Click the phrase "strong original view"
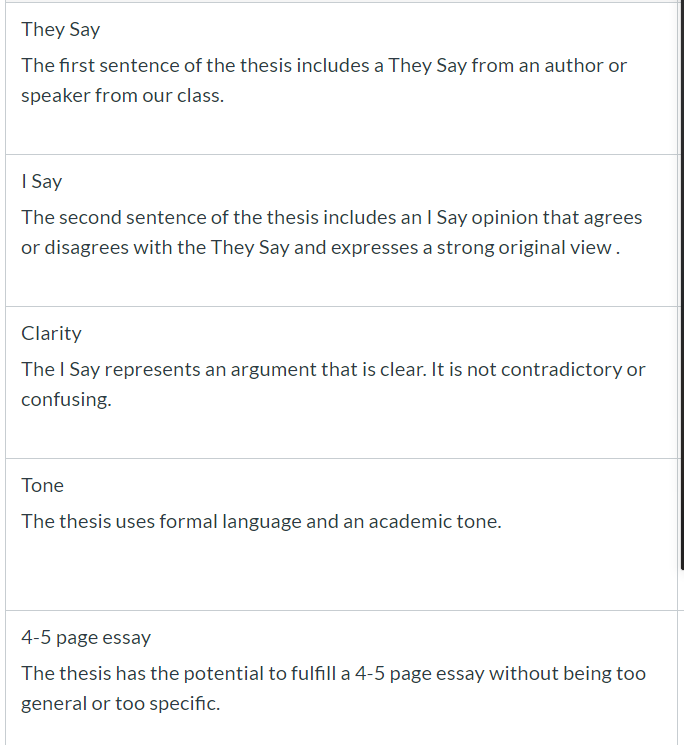This screenshot has height=745, width=684. coord(524,248)
